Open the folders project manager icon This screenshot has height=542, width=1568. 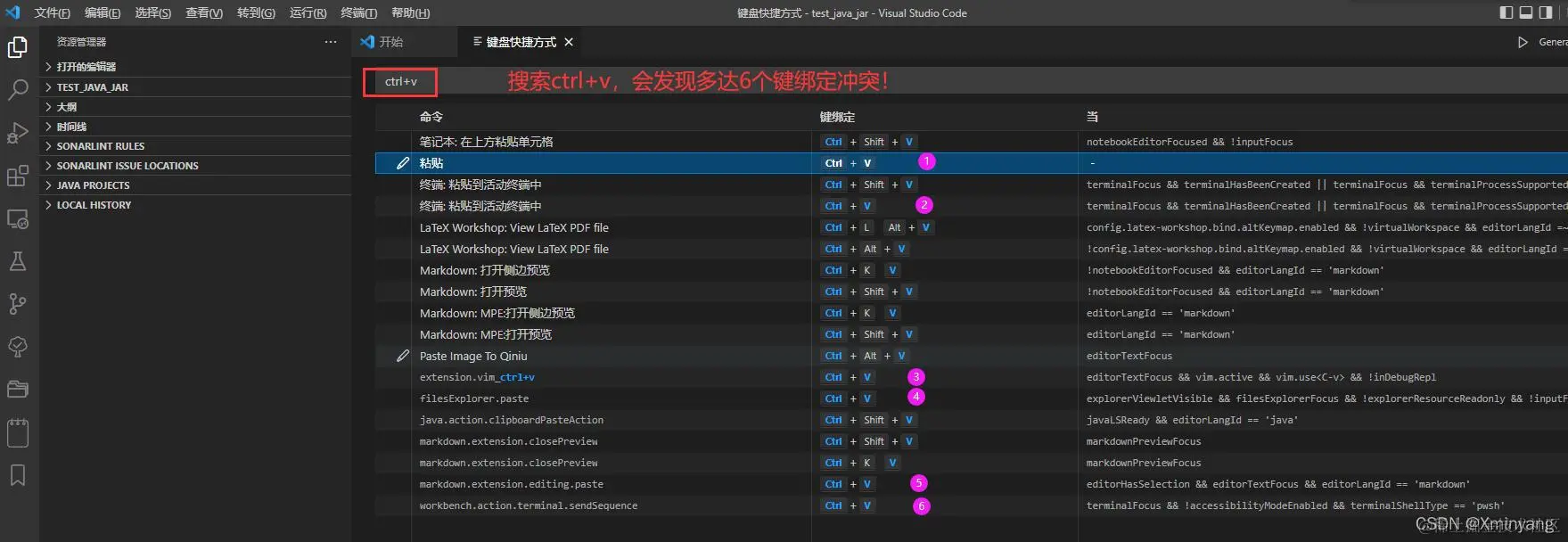pos(18,390)
